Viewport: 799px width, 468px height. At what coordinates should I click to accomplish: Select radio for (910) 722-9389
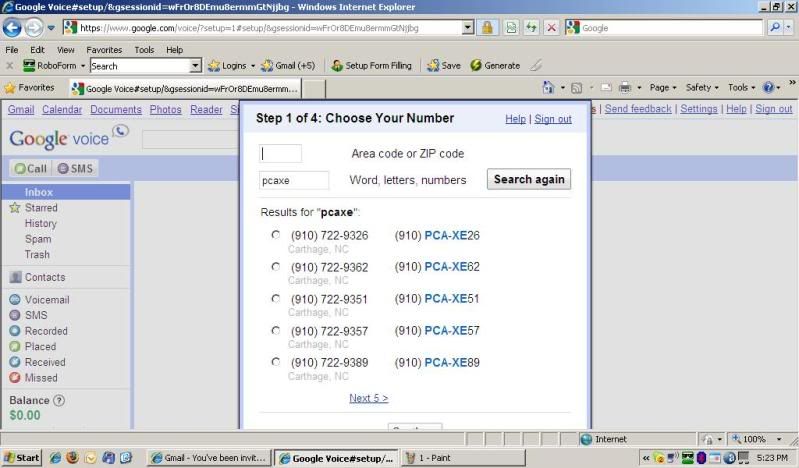[276, 361]
